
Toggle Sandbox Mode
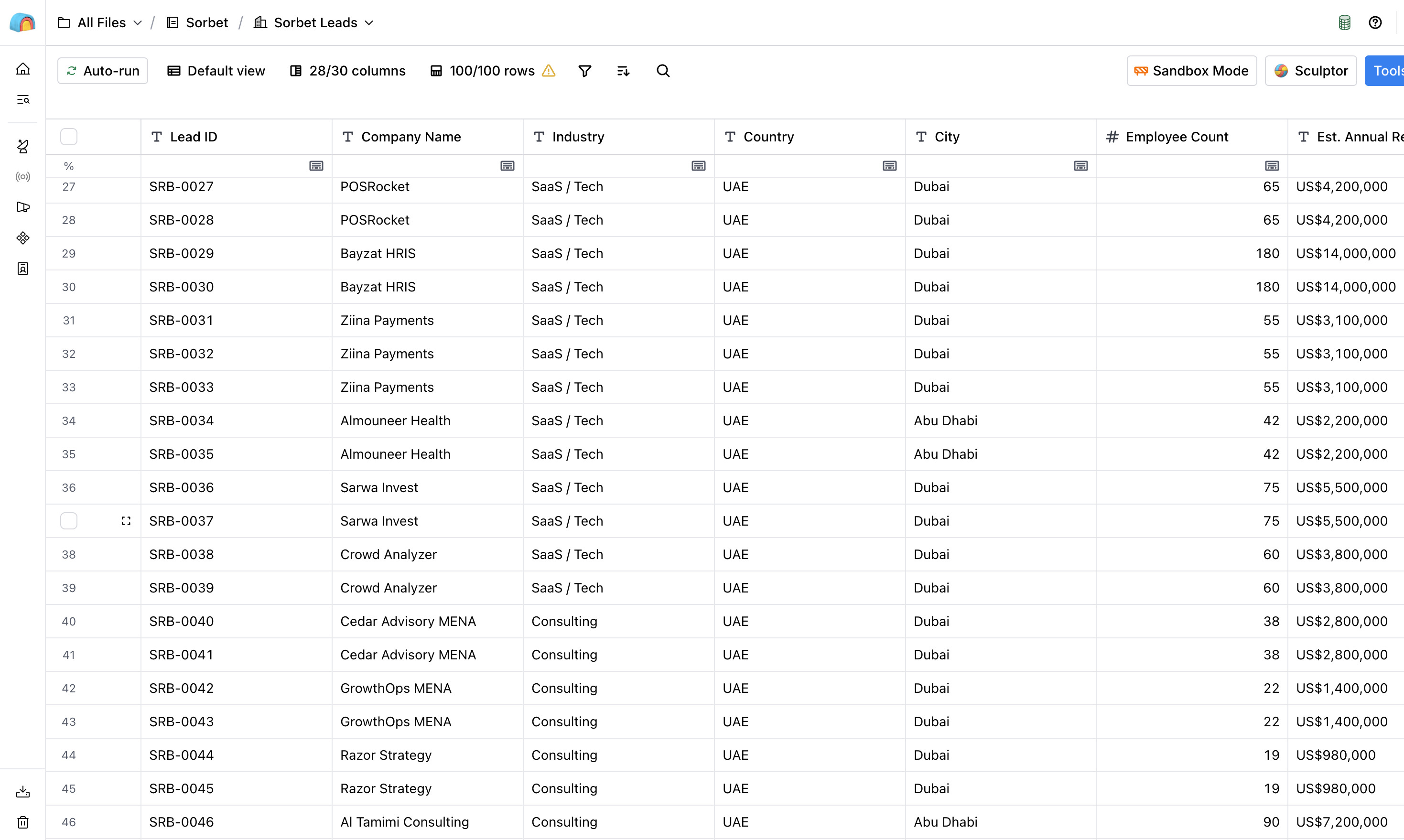(1191, 71)
